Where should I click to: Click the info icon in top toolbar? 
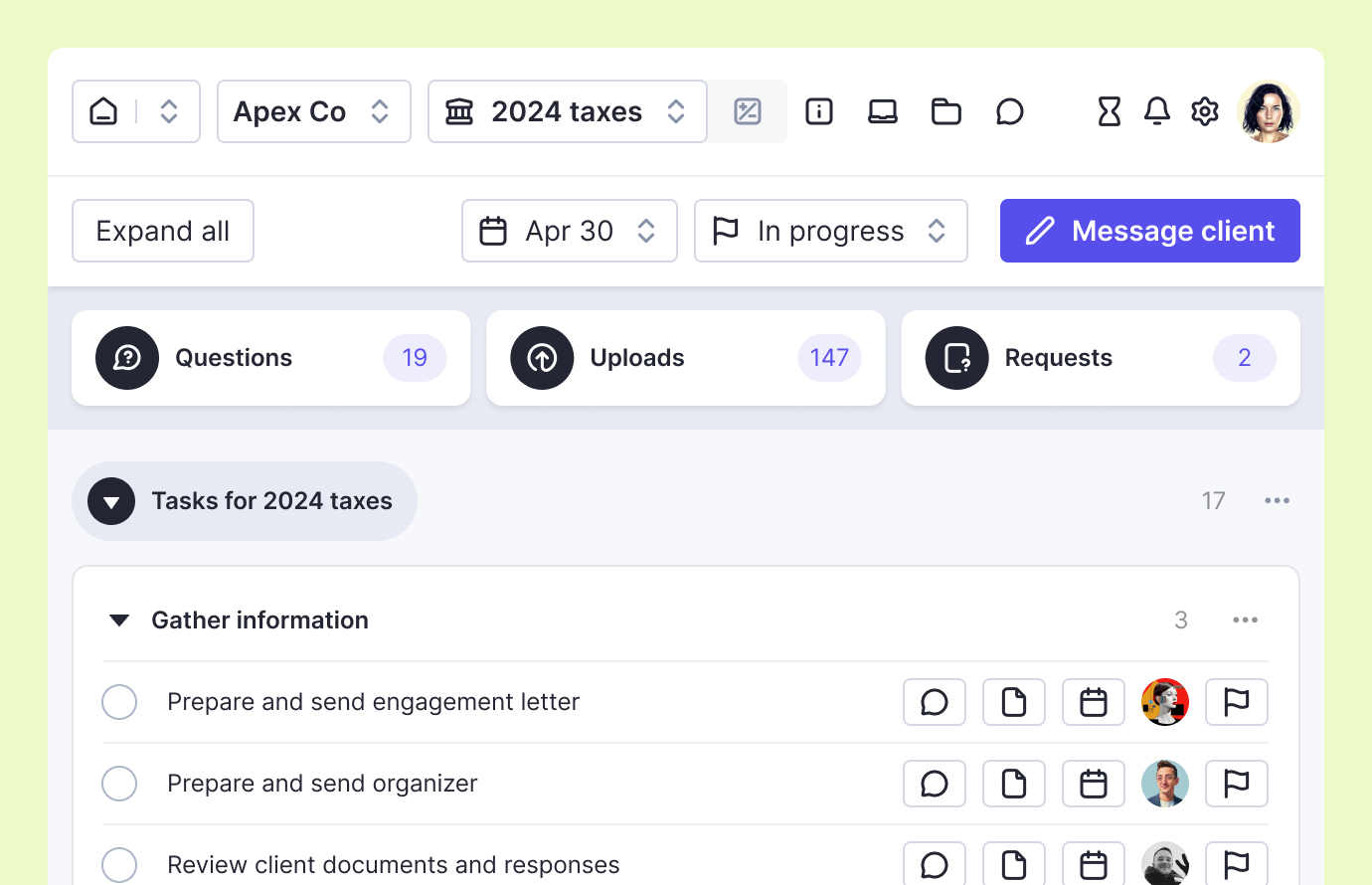(x=818, y=111)
